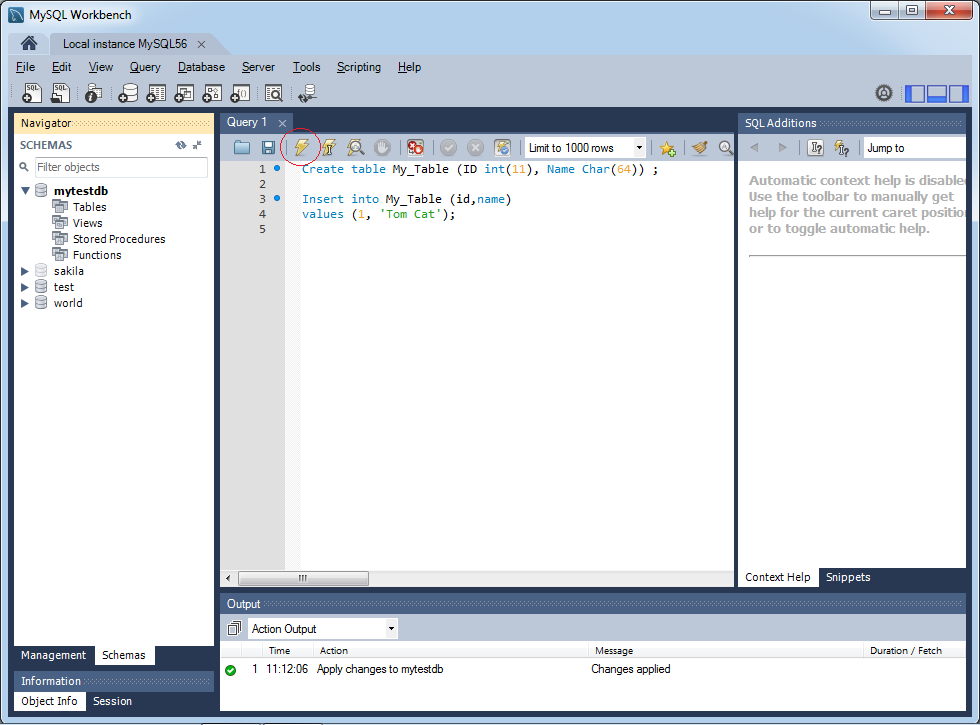This screenshot has height=725, width=980.
Task: Select Stored Procedures under mytestdb
Action: [x=119, y=239]
